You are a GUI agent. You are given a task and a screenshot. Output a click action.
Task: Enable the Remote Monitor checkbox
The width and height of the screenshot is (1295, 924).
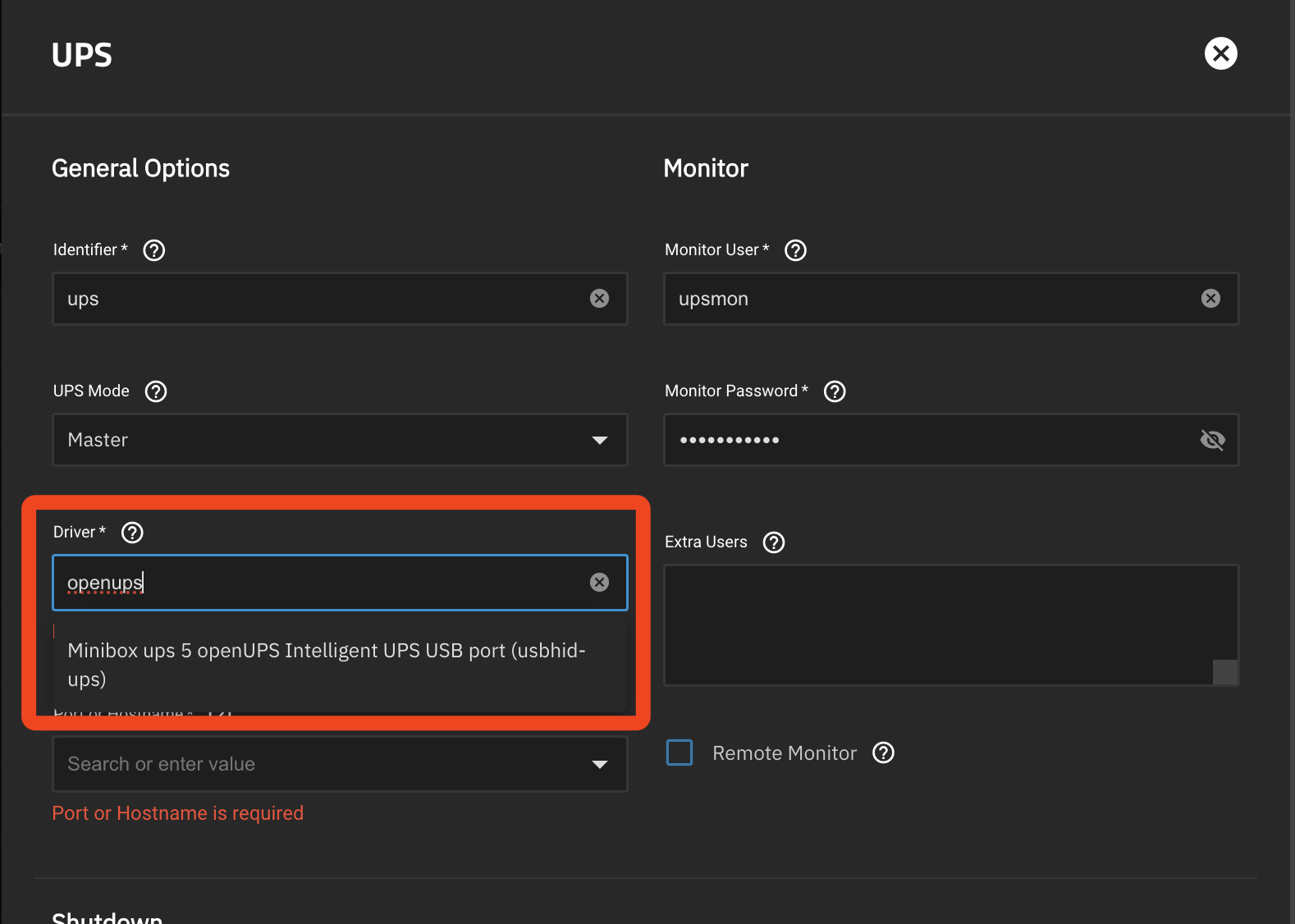click(680, 752)
